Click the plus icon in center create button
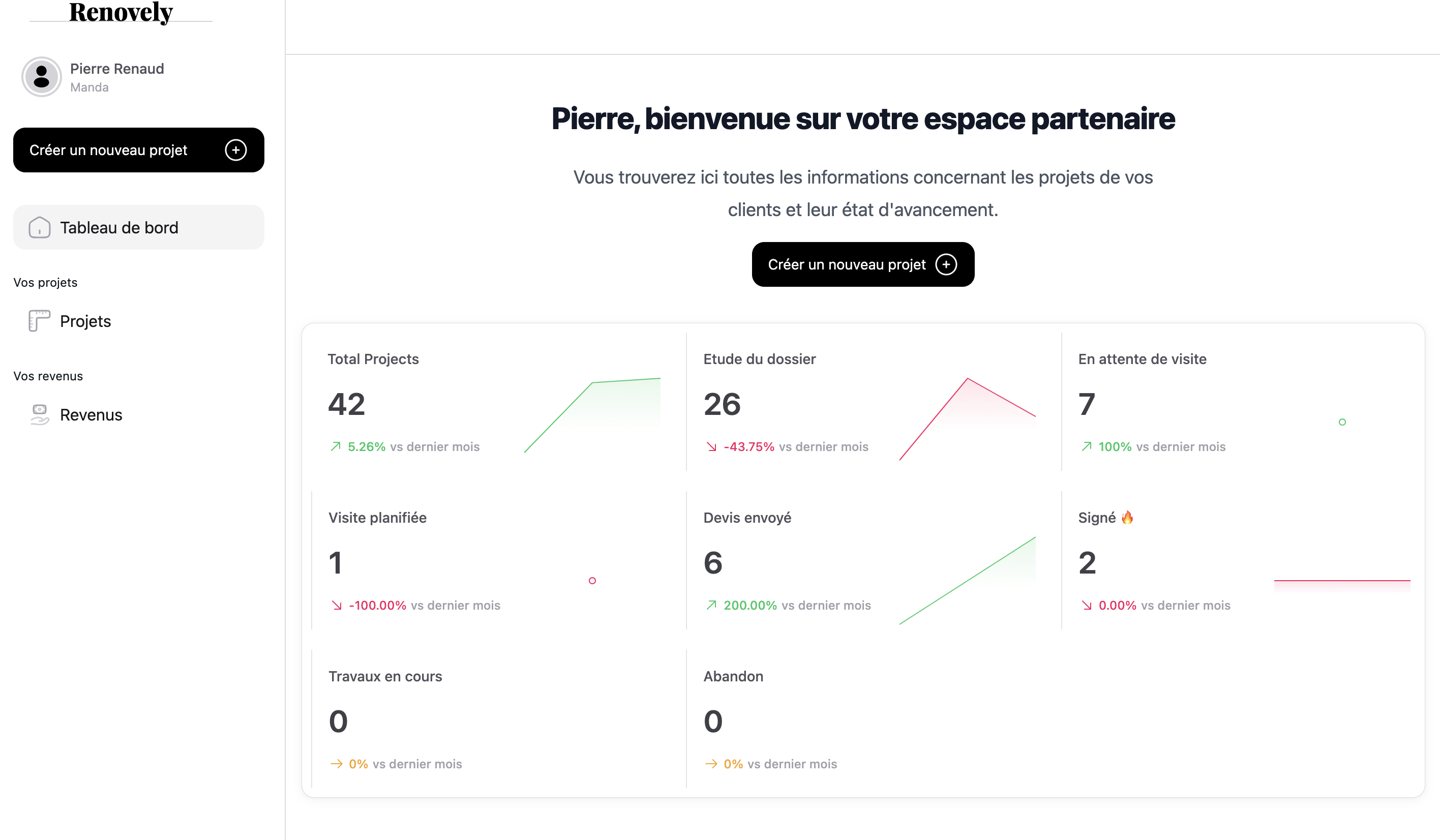The width and height of the screenshot is (1440, 840). (946, 264)
